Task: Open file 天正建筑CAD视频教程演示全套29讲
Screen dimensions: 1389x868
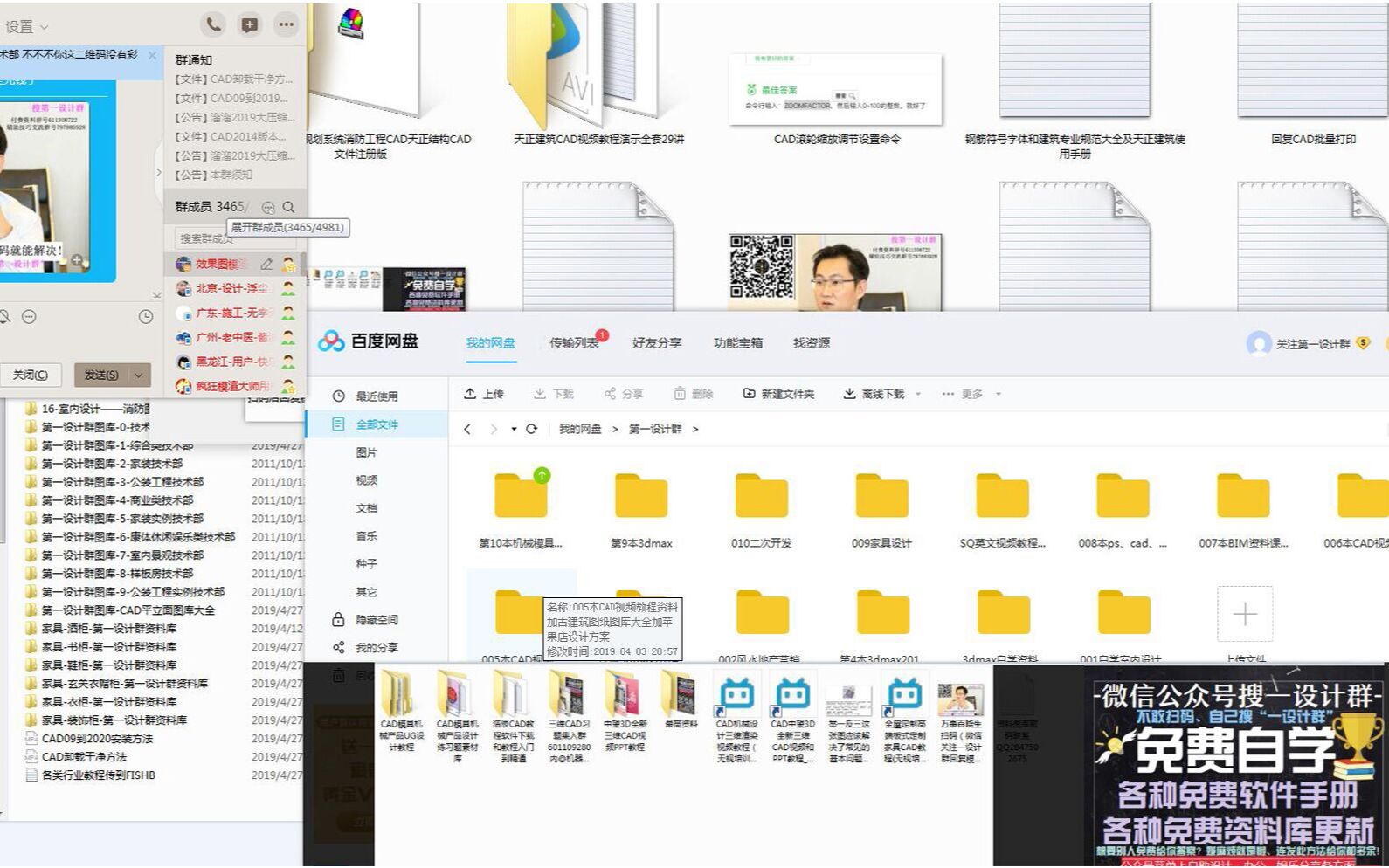Action: tap(599, 74)
